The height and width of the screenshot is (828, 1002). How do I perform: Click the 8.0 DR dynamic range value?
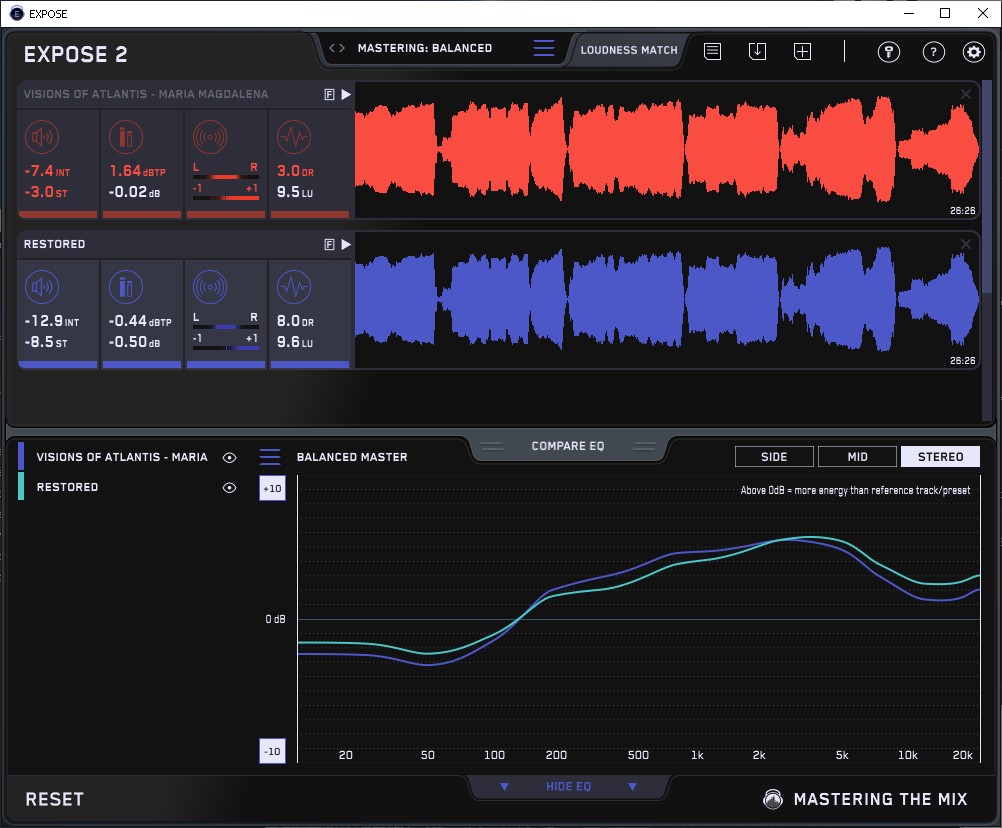pos(295,321)
